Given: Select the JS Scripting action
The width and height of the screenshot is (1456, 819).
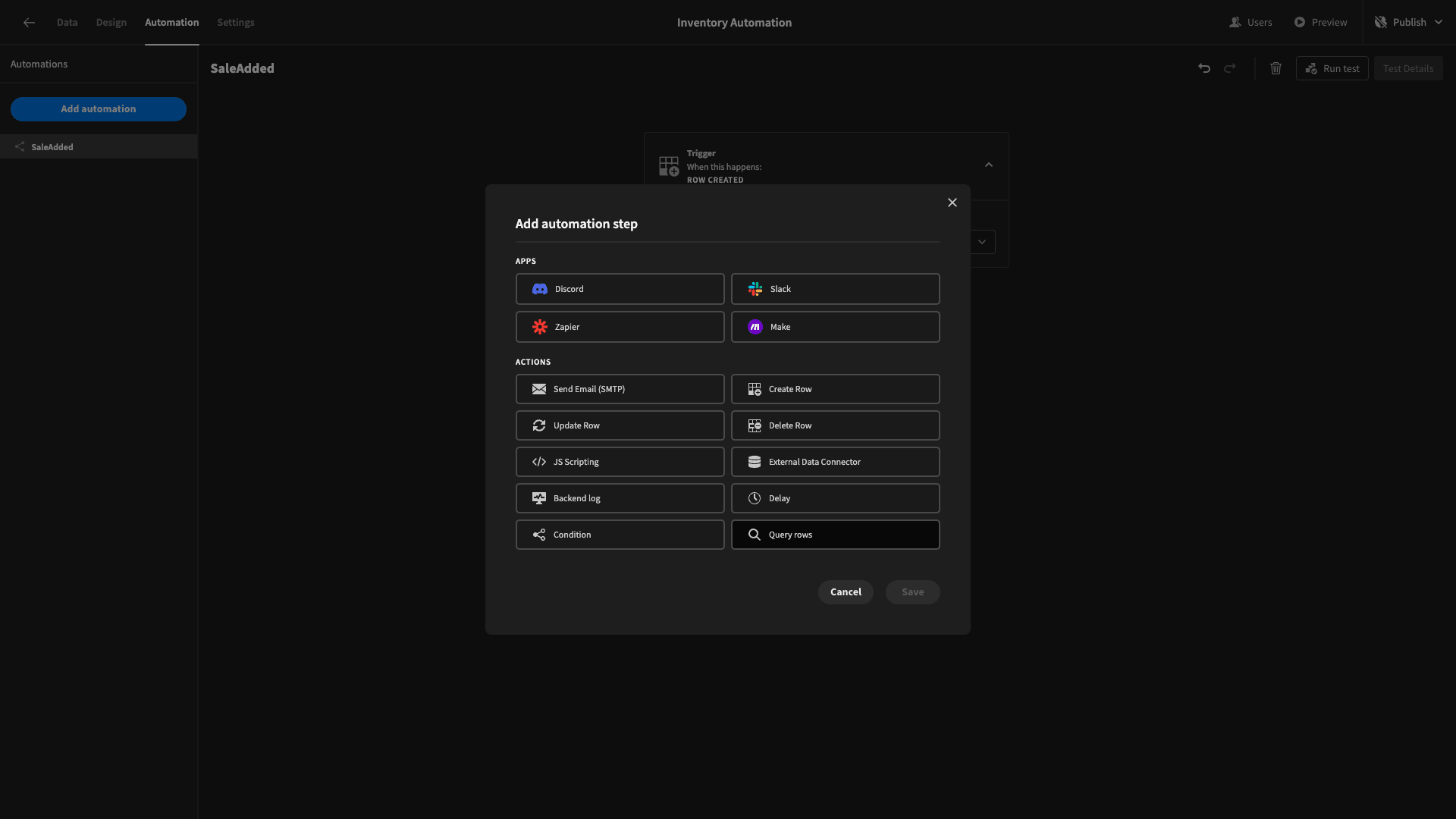Looking at the screenshot, I should [620, 462].
